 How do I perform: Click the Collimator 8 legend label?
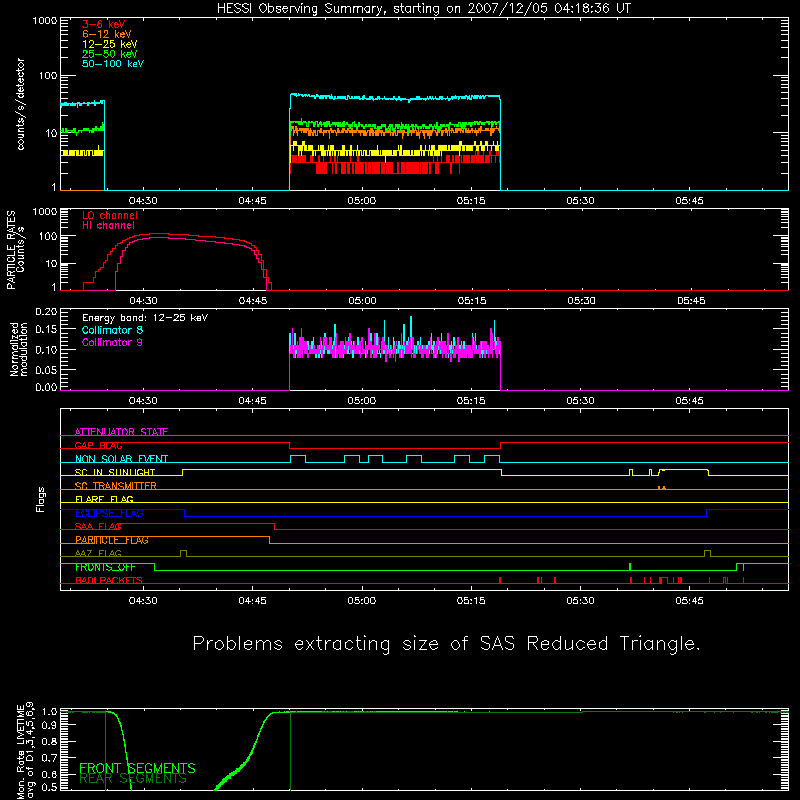point(112,330)
